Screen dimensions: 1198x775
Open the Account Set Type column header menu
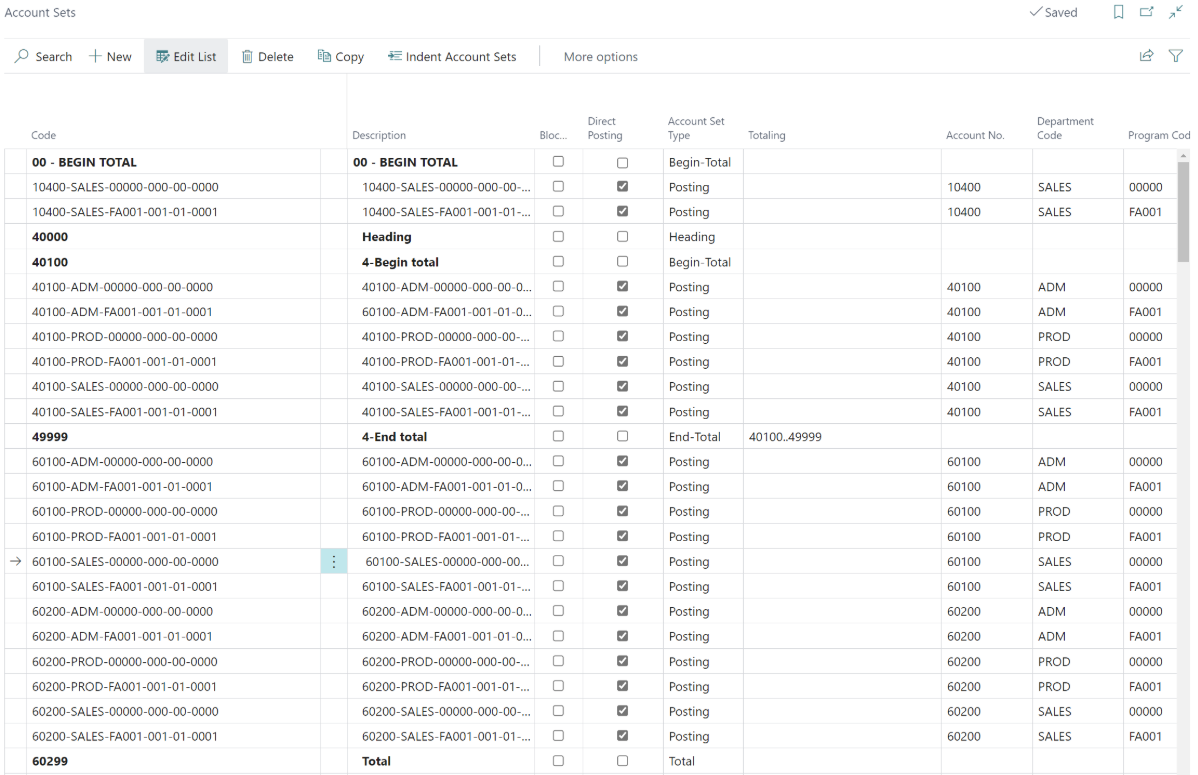[x=696, y=128]
